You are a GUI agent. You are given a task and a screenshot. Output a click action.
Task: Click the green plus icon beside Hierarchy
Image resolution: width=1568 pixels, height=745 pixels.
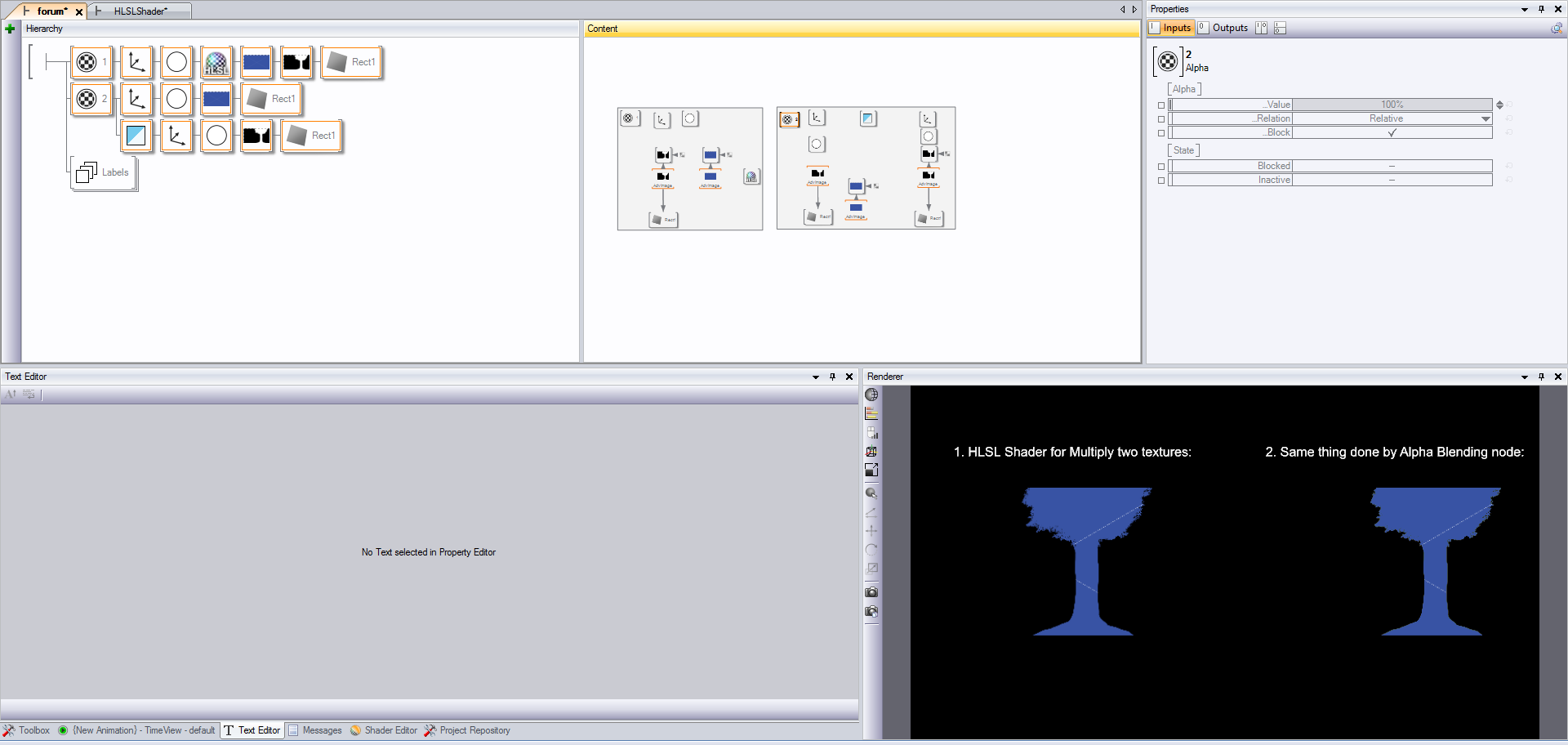[x=10, y=29]
